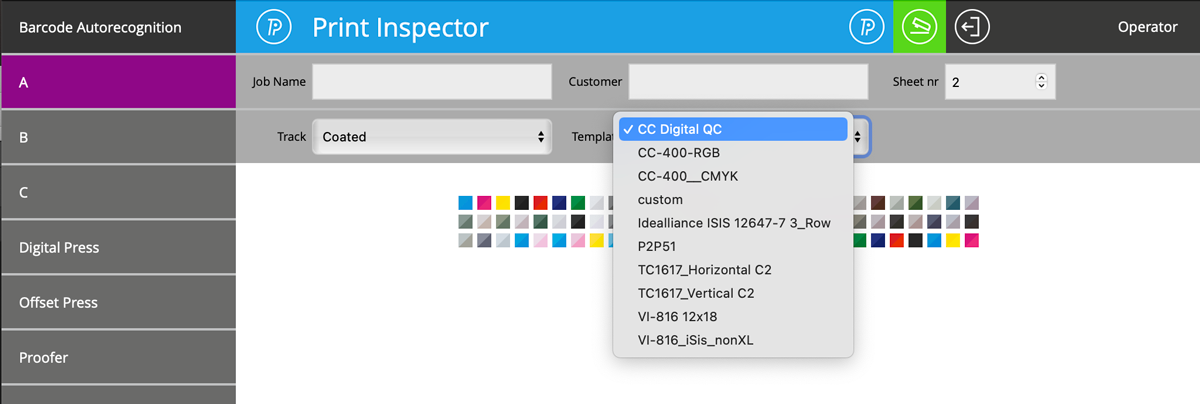Select Idealliance ISIS 12647-7 3_Row template
The width and height of the screenshot is (1200, 404).
pyautogui.click(x=733, y=223)
